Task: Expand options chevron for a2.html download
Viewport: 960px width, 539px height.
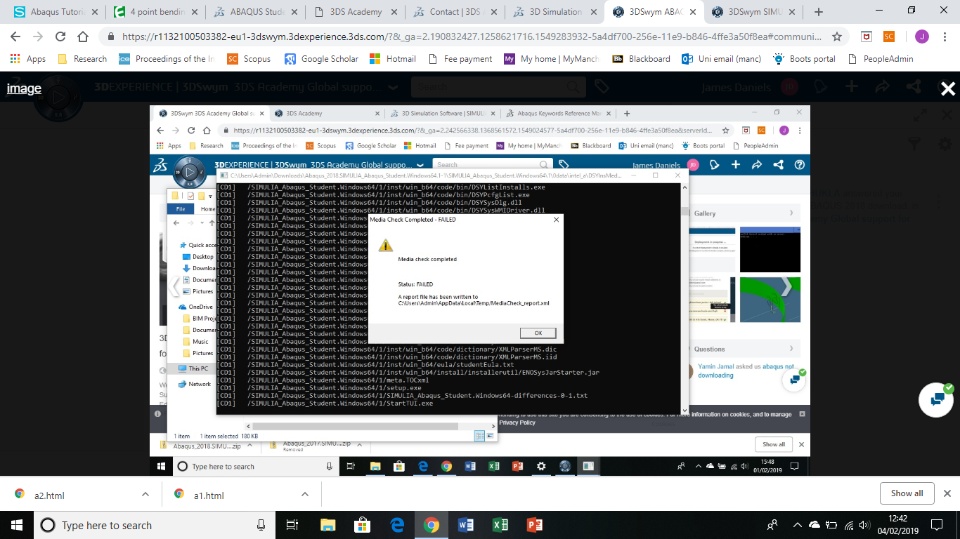Action: [145, 494]
